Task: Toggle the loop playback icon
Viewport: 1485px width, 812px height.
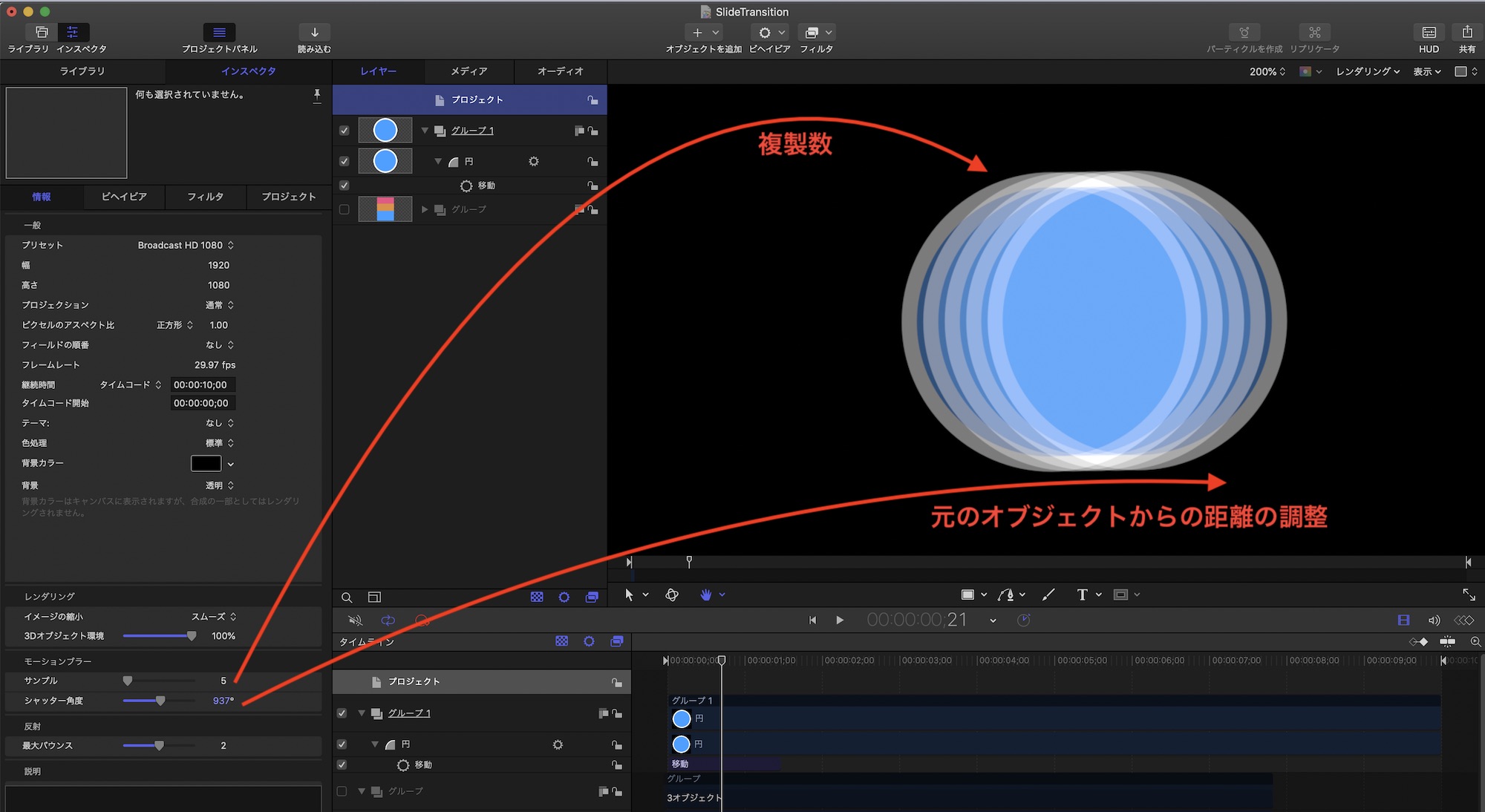Action: [388, 621]
